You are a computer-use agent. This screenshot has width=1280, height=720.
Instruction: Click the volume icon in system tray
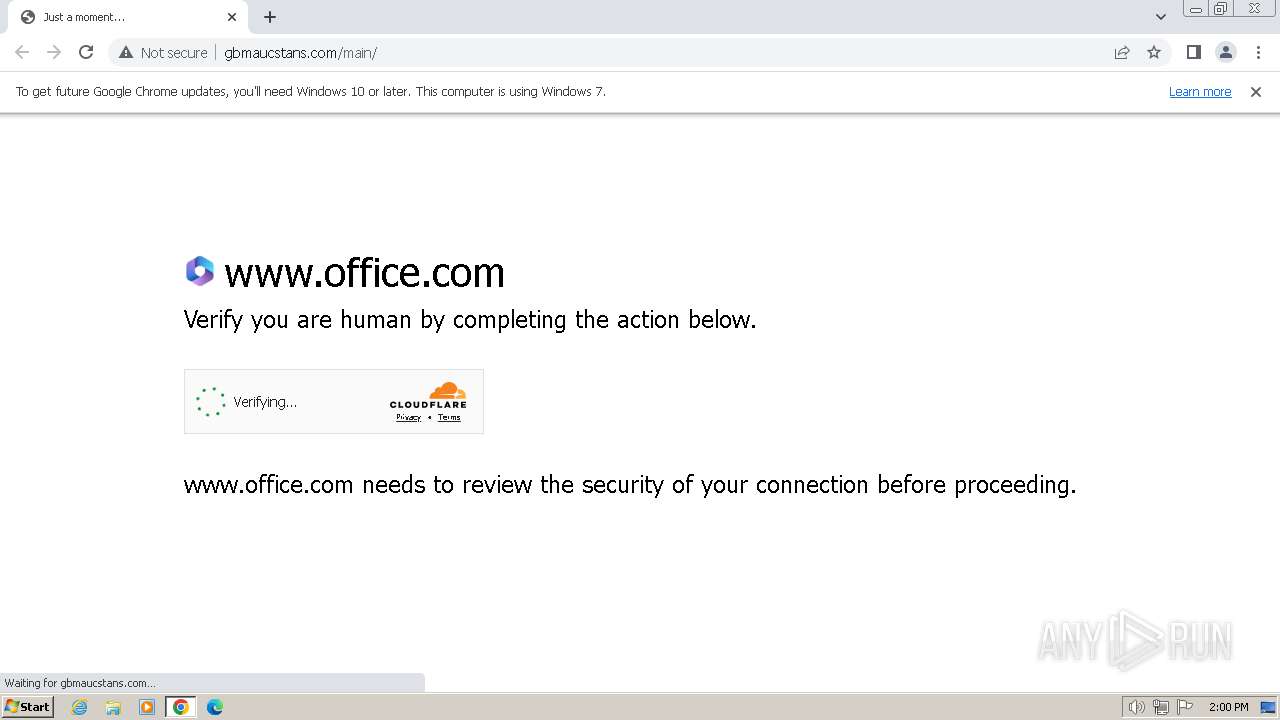[1136, 707]
